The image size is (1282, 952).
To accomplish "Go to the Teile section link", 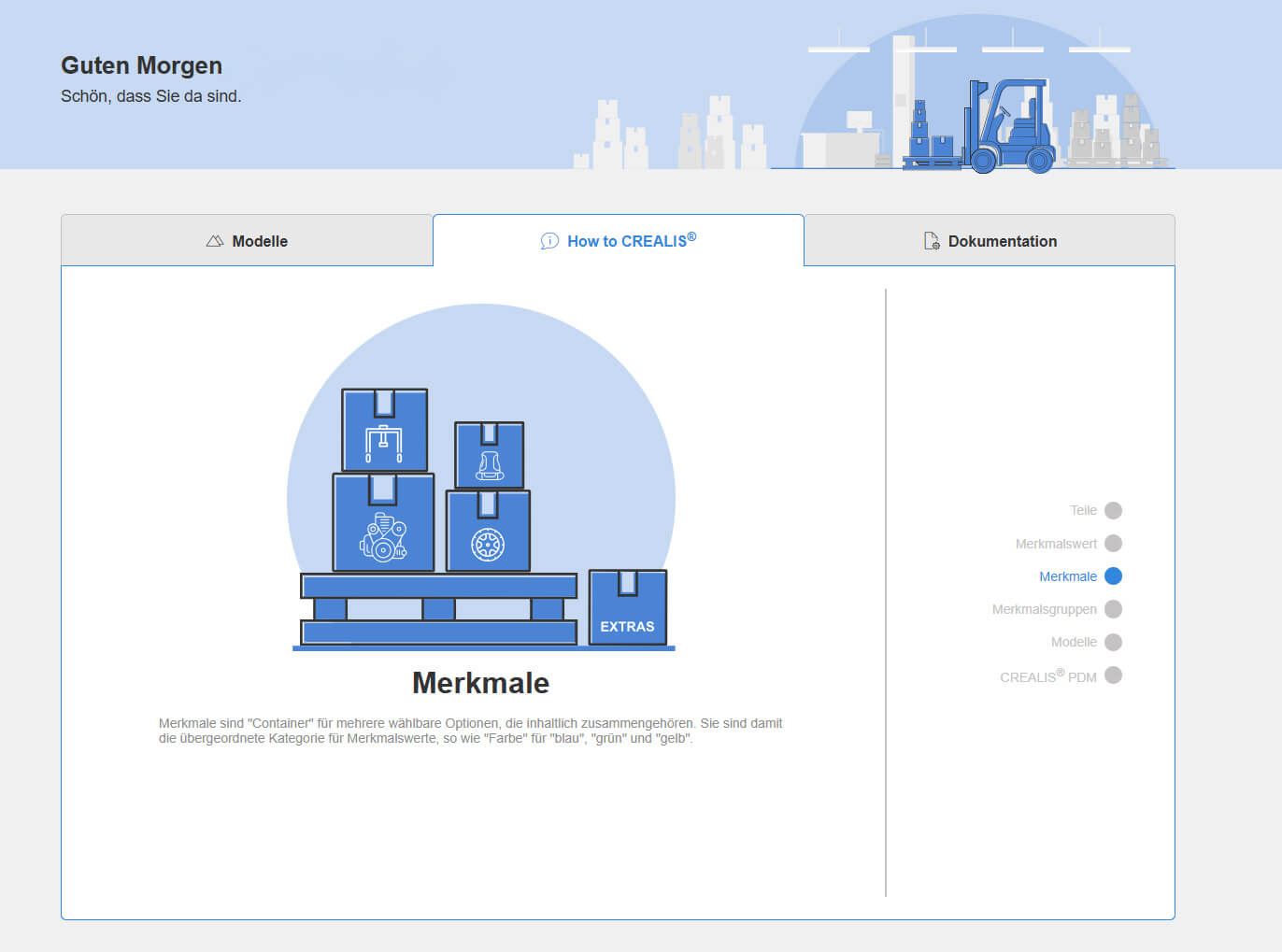I will click(x=1083, y=510).
